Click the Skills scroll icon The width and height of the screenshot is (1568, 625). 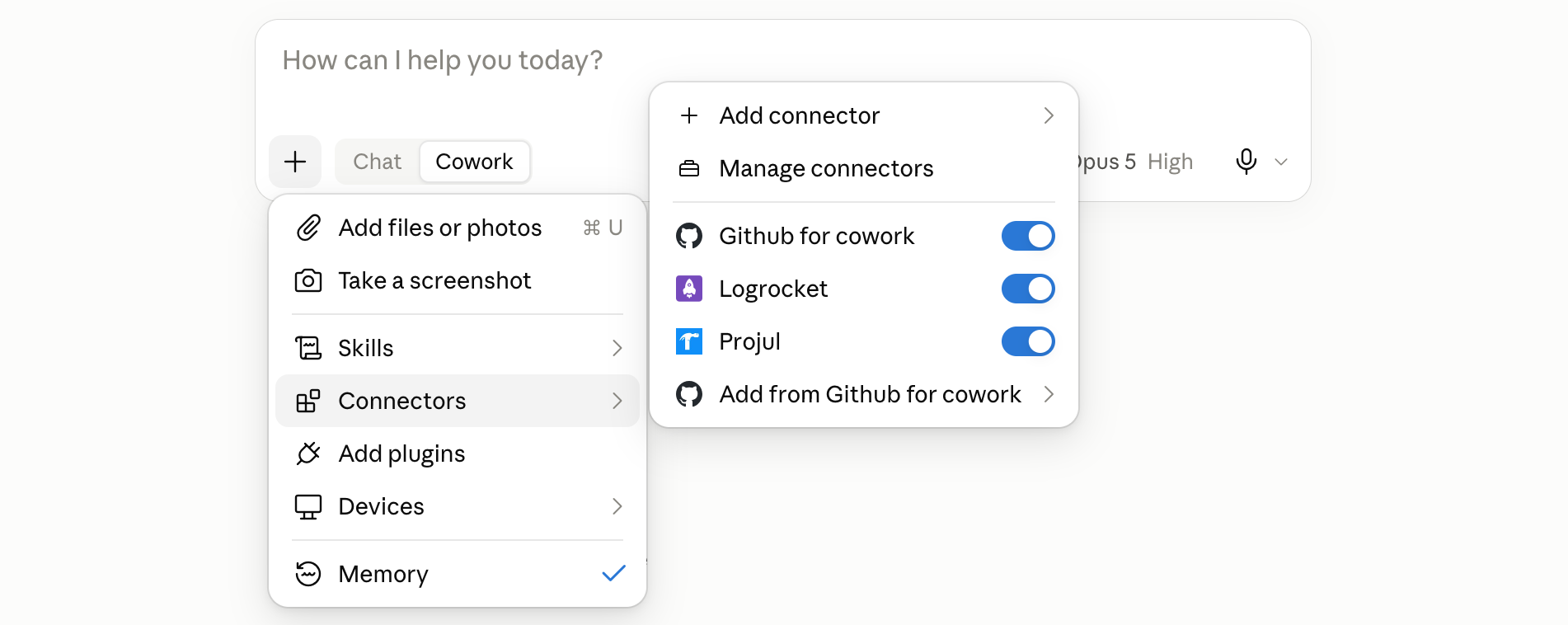point(308,348)
